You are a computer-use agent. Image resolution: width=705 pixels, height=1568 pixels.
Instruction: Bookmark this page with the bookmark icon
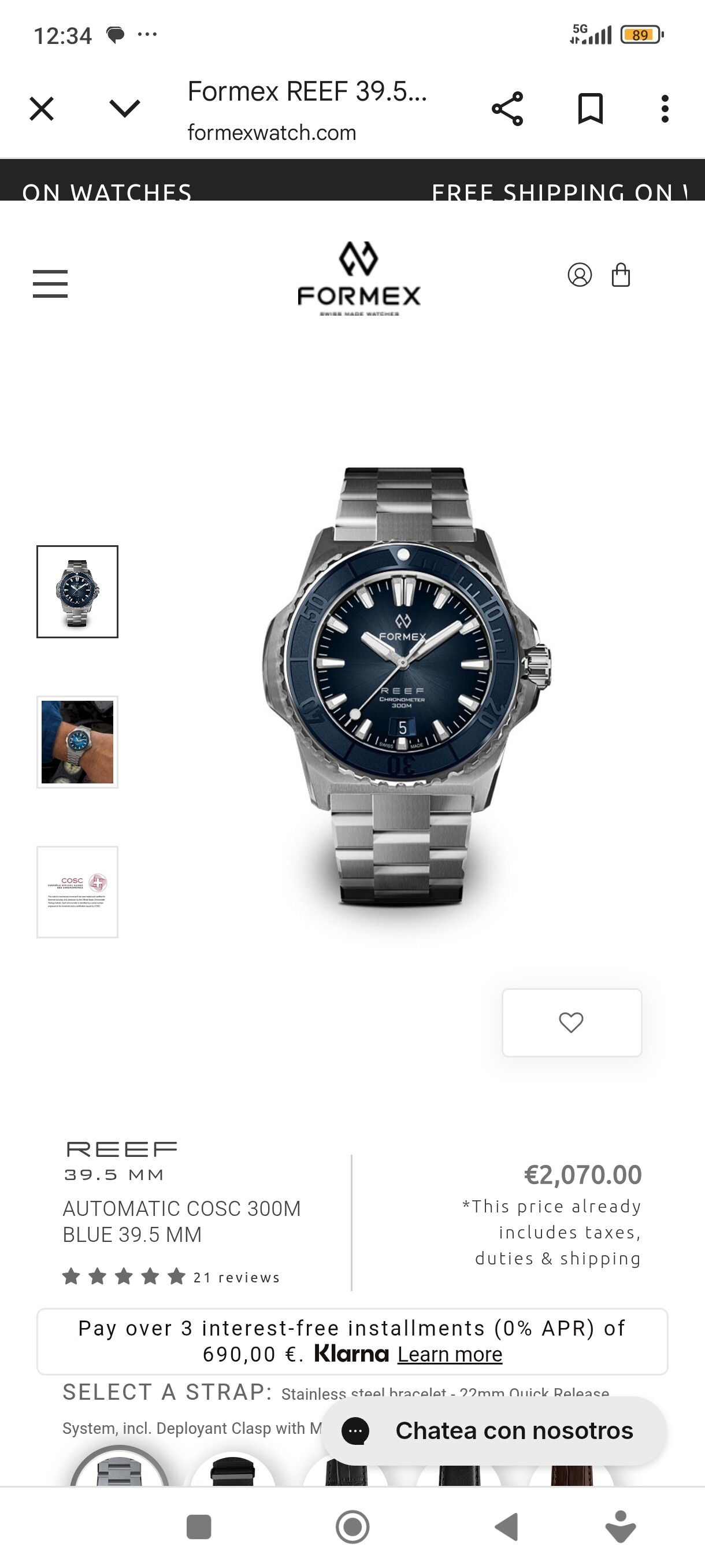point(590,109)
